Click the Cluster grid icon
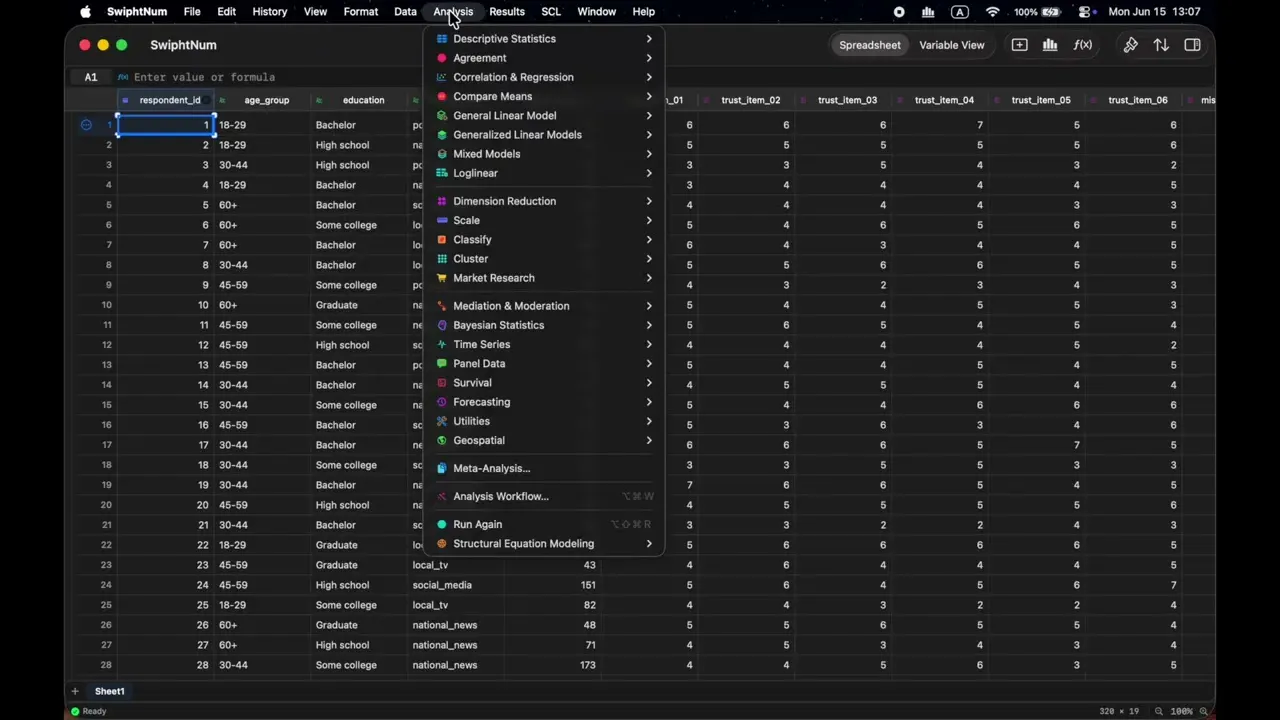 (x=442, y=259)
